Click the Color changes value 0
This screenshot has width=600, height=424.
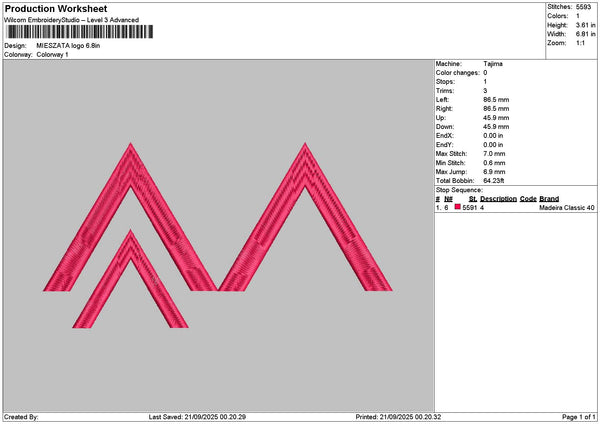[485, 73]
